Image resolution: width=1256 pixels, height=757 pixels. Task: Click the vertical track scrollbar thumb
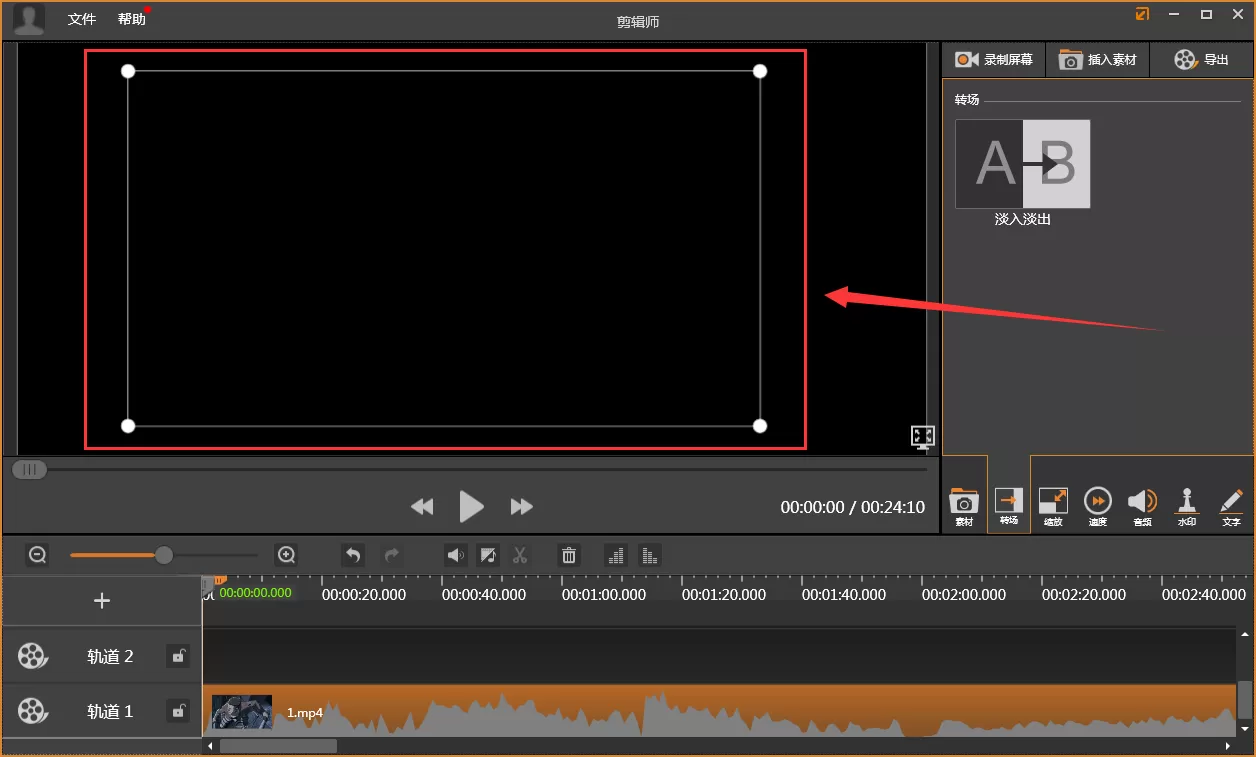tap(1245, 699)
